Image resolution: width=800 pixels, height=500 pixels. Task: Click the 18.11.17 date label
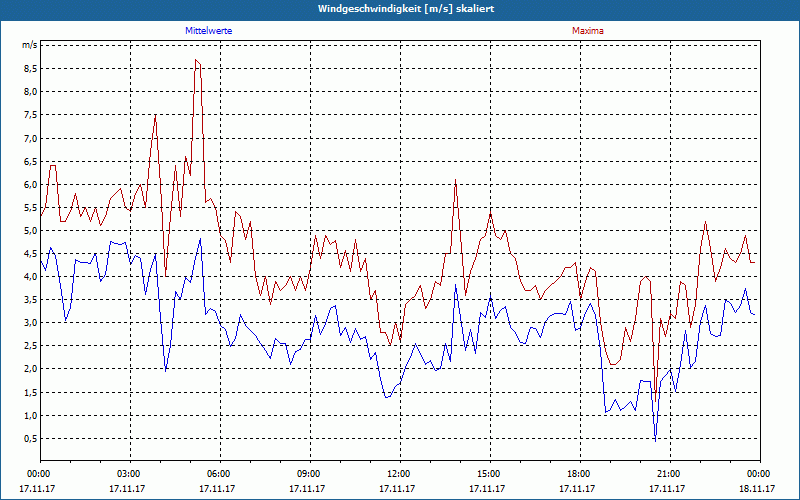coord(757,488)
